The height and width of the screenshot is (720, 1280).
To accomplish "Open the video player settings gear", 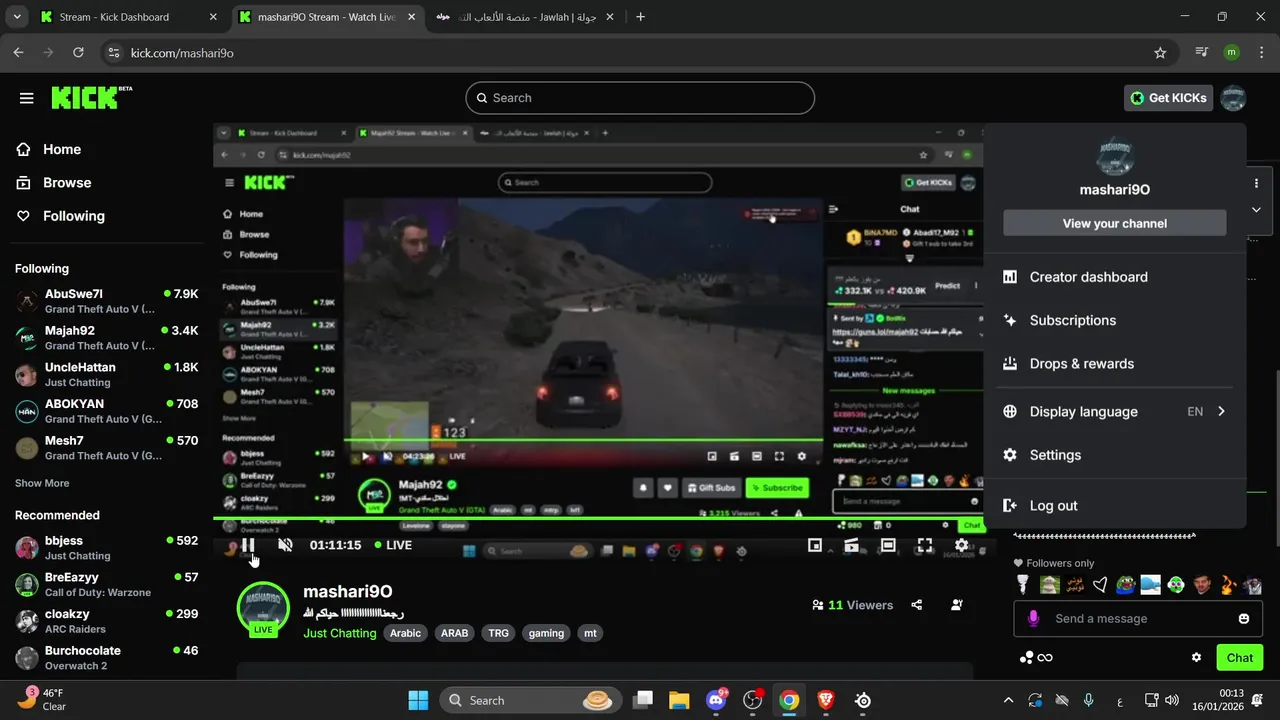I will tap(961, 545).
